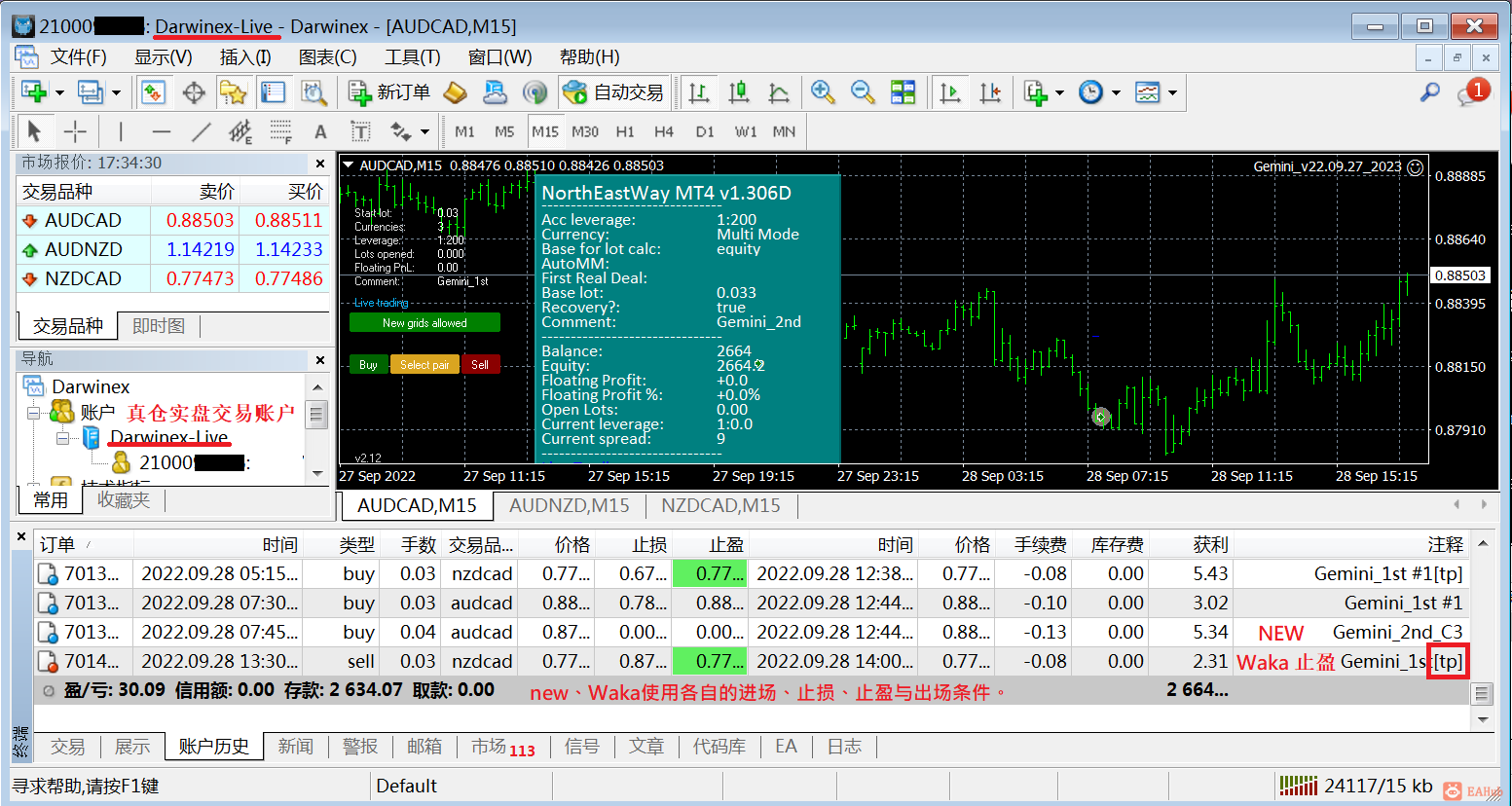Select the Fibonacci retracement tool
This screenshot has height=806, width=1512.
(280, 131)
